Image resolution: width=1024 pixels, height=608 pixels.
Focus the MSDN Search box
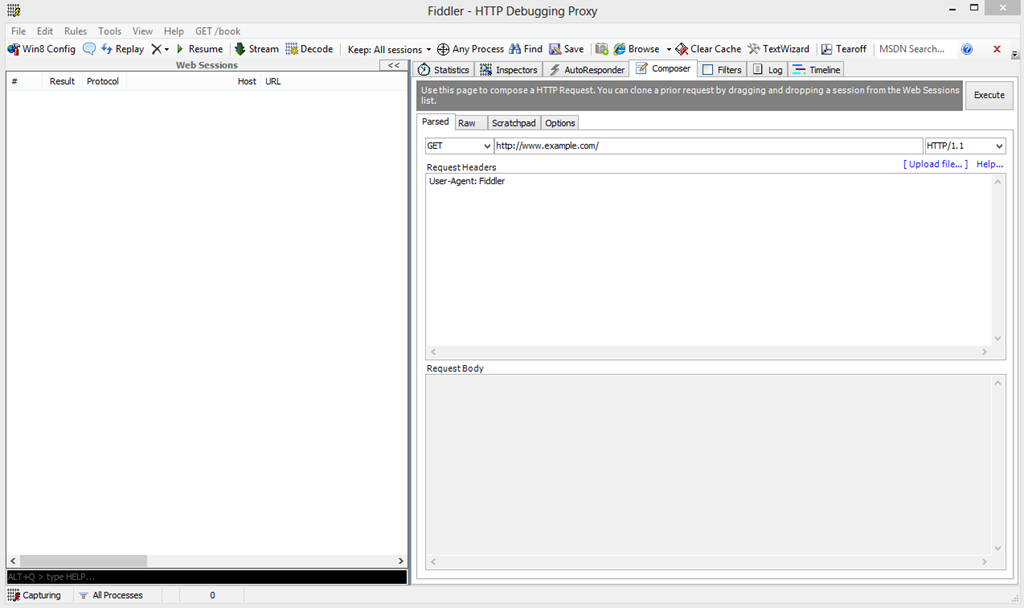pos(915,49)
